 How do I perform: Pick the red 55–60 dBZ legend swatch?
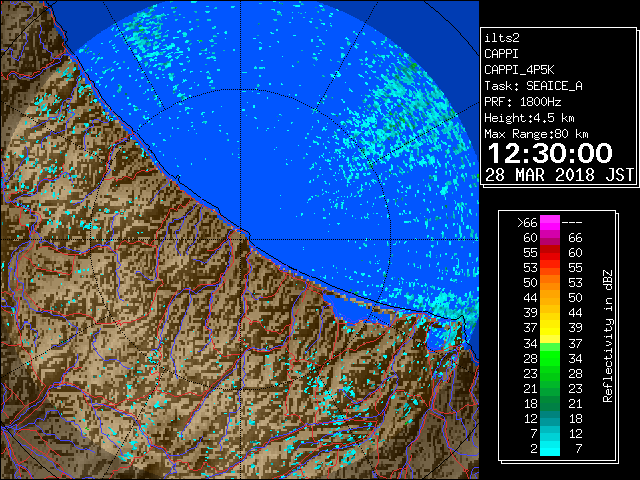pyautogui.click(x=550, y=253)
